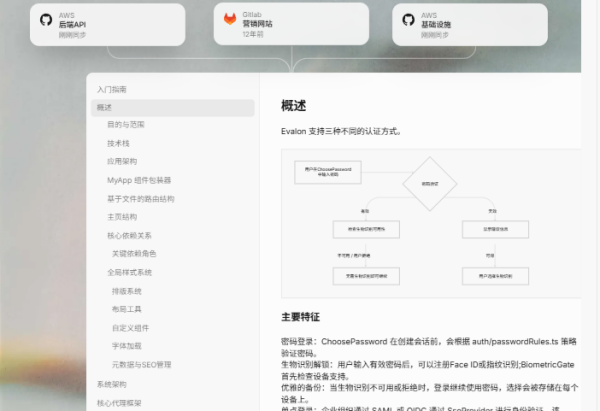
Task: Open the 自定义组件 sidebar entry
Action: pos(130,328)
